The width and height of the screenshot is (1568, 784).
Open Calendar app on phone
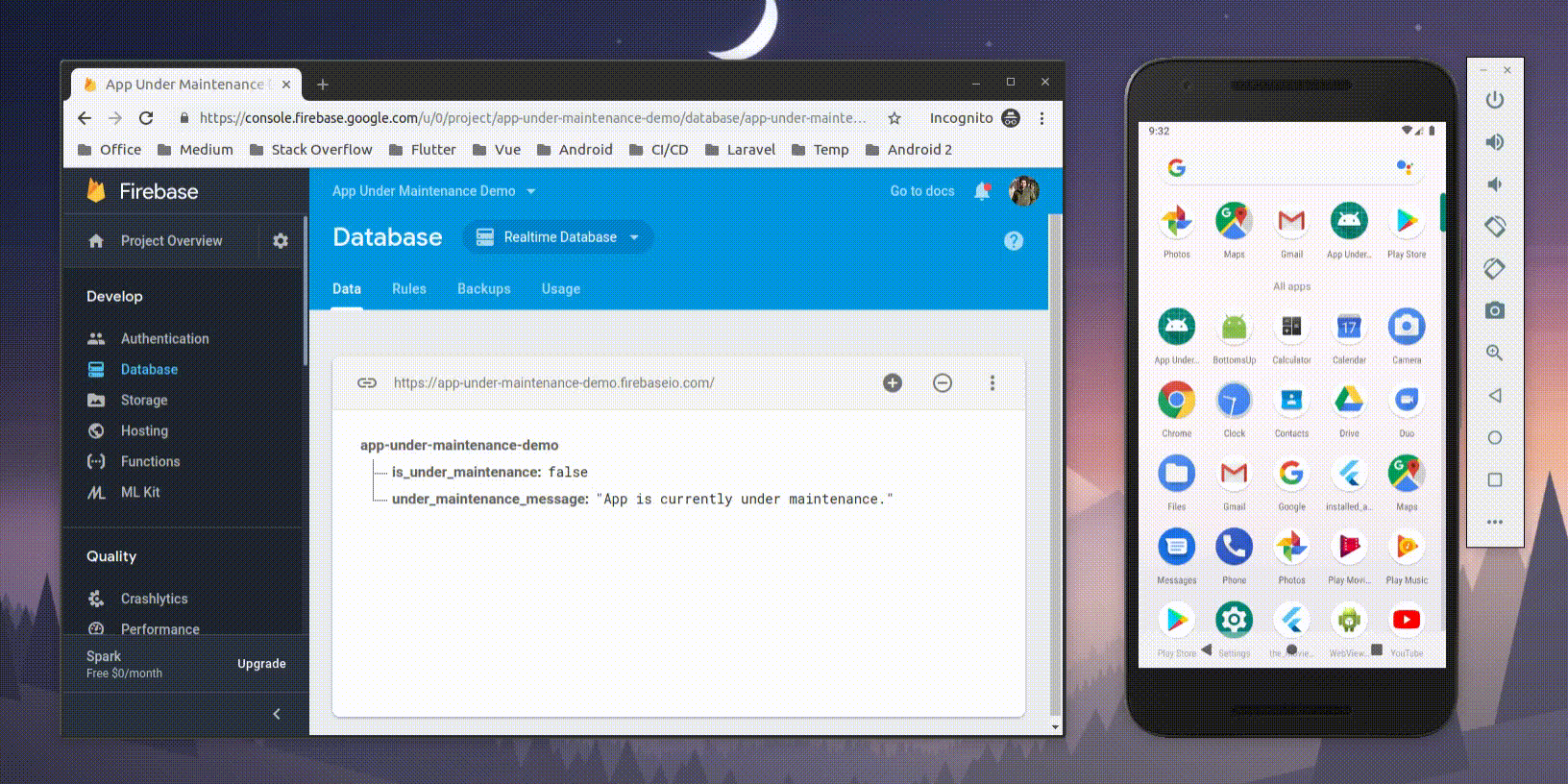1349,335
